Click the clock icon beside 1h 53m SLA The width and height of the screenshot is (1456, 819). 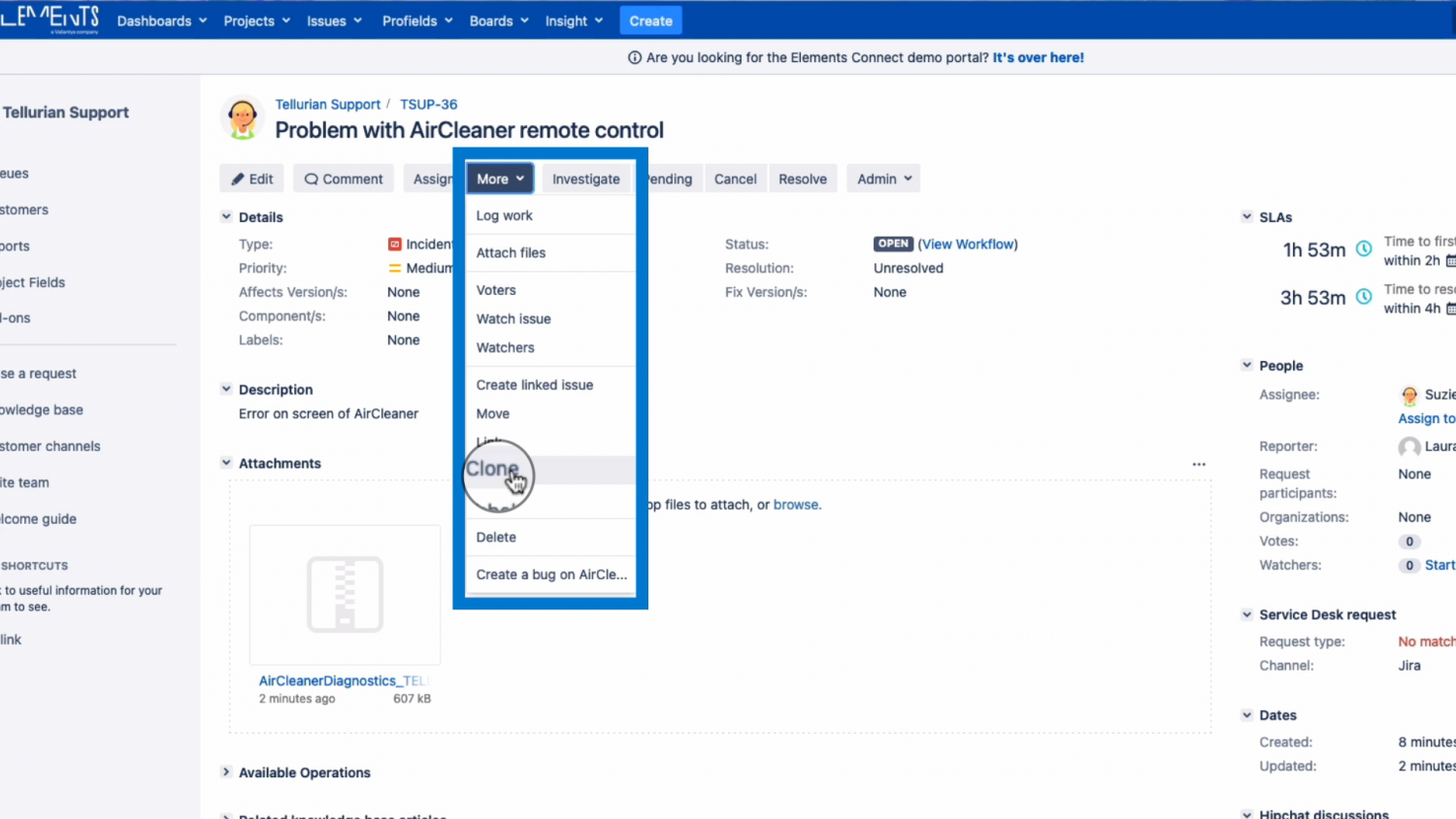coord(1364,249)
